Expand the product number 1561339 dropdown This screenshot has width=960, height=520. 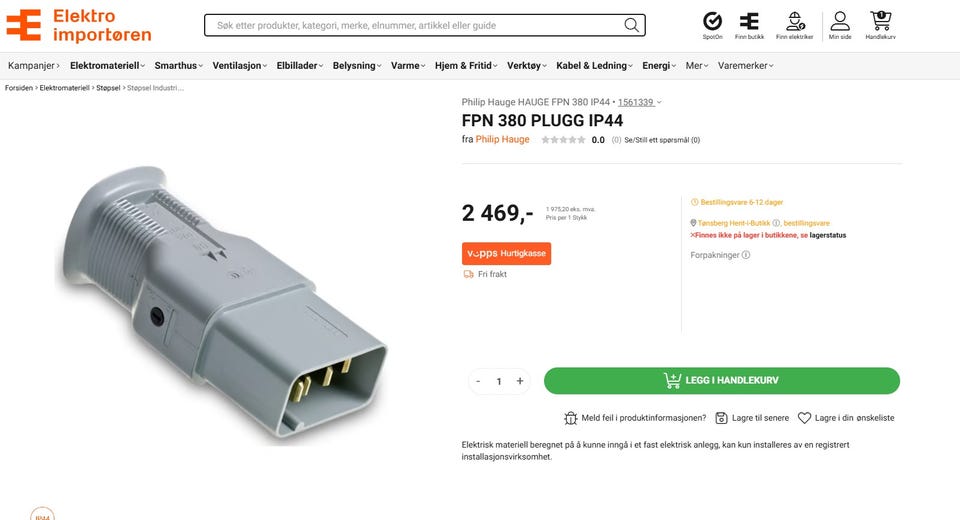coord(639,102)
